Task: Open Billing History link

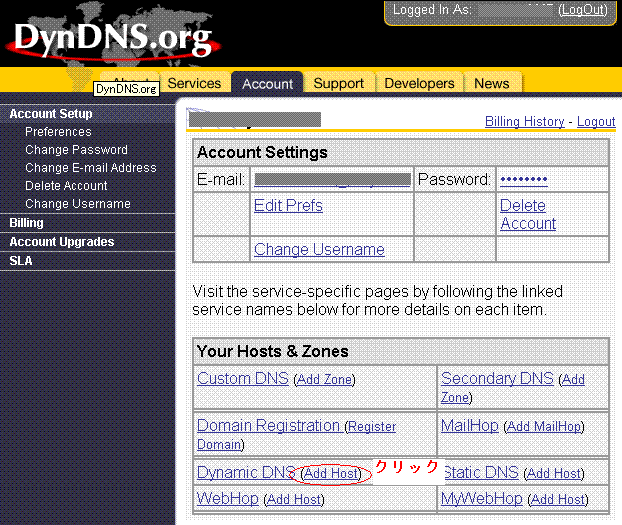Action: (524, 121)
